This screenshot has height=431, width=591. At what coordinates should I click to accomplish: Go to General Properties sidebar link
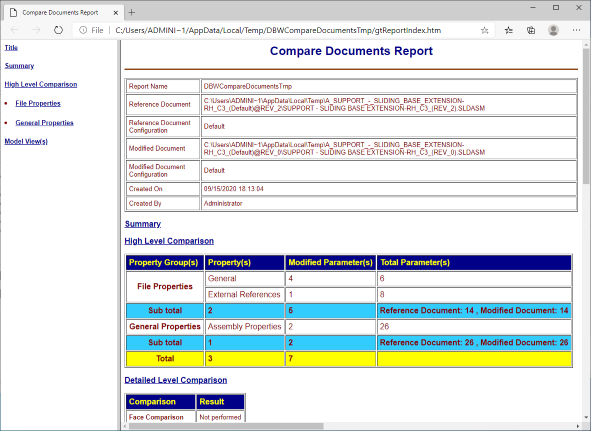click(44, 123)
